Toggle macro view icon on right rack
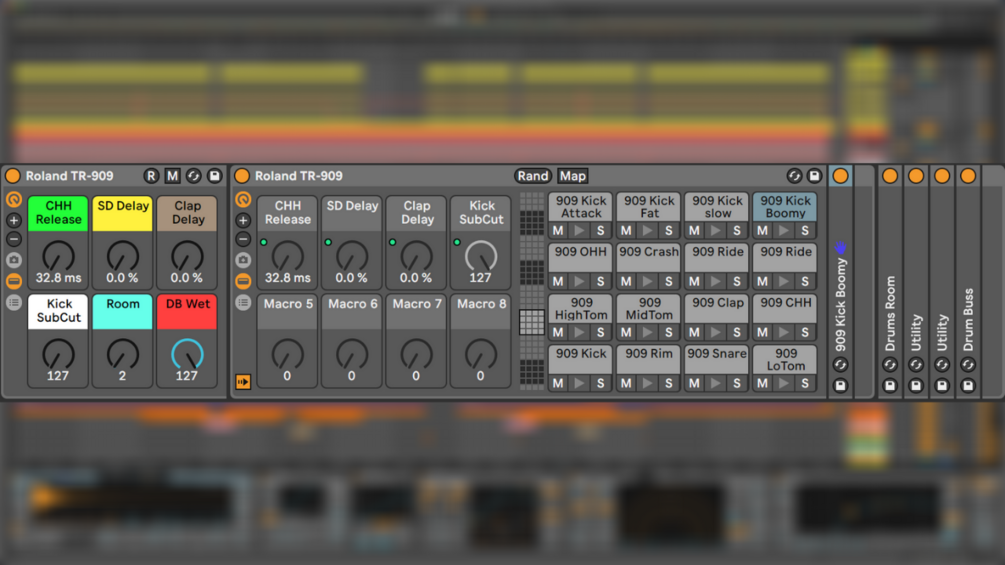The width and height of the screenshot is (1005, 565). point(243,199)
